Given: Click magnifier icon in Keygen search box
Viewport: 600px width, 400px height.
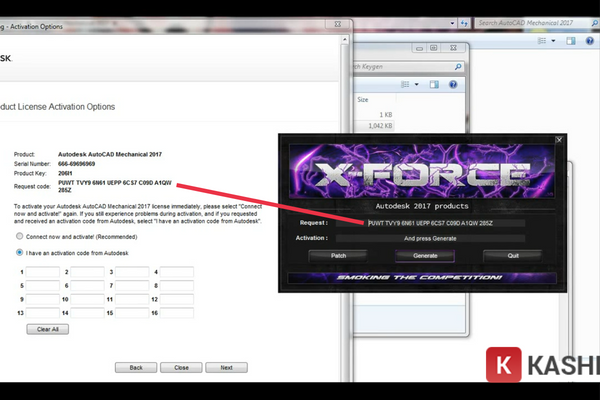Looking at the screenshot, I should click(458, 67).
